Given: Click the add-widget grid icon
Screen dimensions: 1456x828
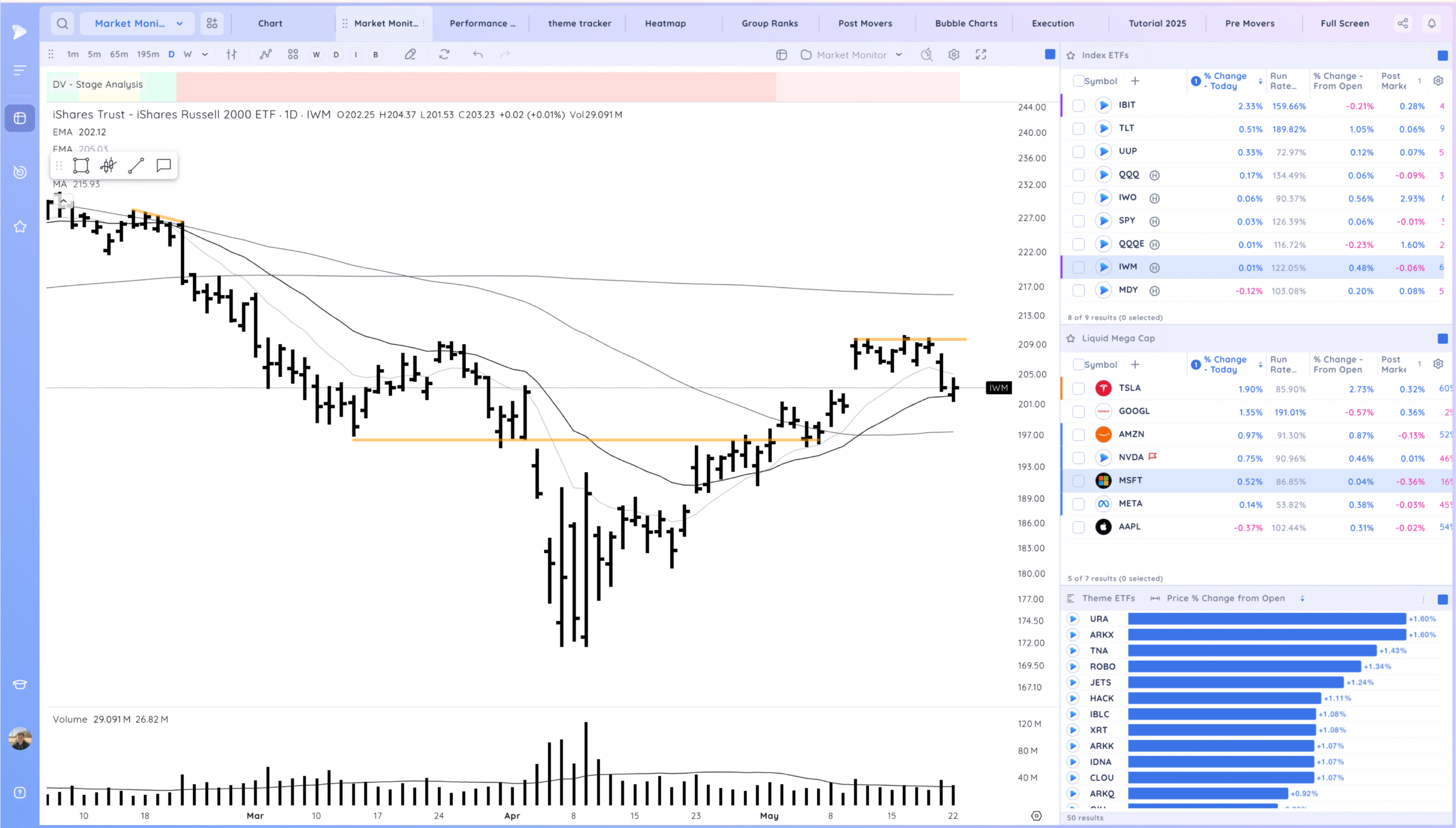Looking at the screenshot, I should click(x=212, y=23).
